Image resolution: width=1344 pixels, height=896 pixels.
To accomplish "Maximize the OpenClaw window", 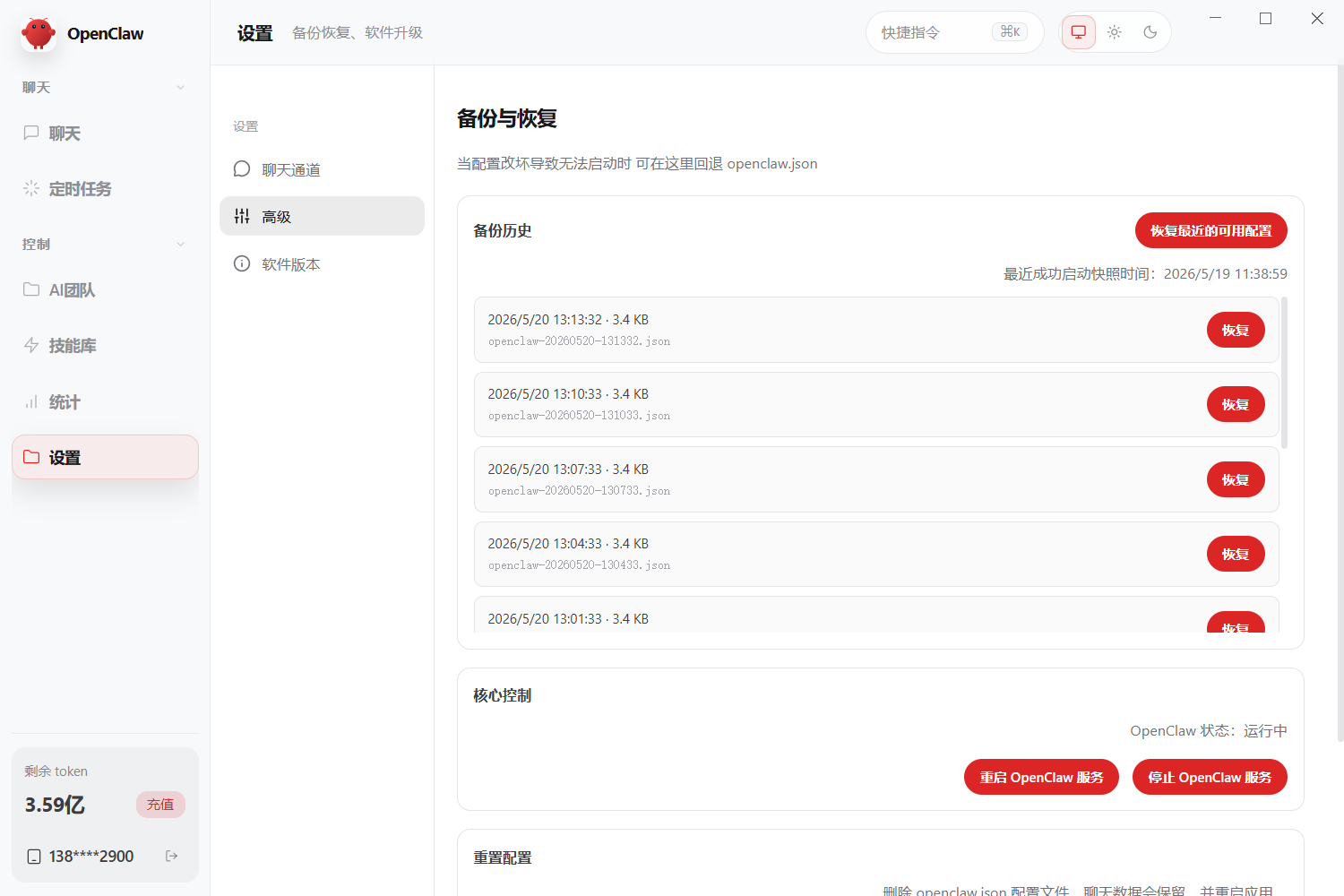I will (x=1265, y=18).
